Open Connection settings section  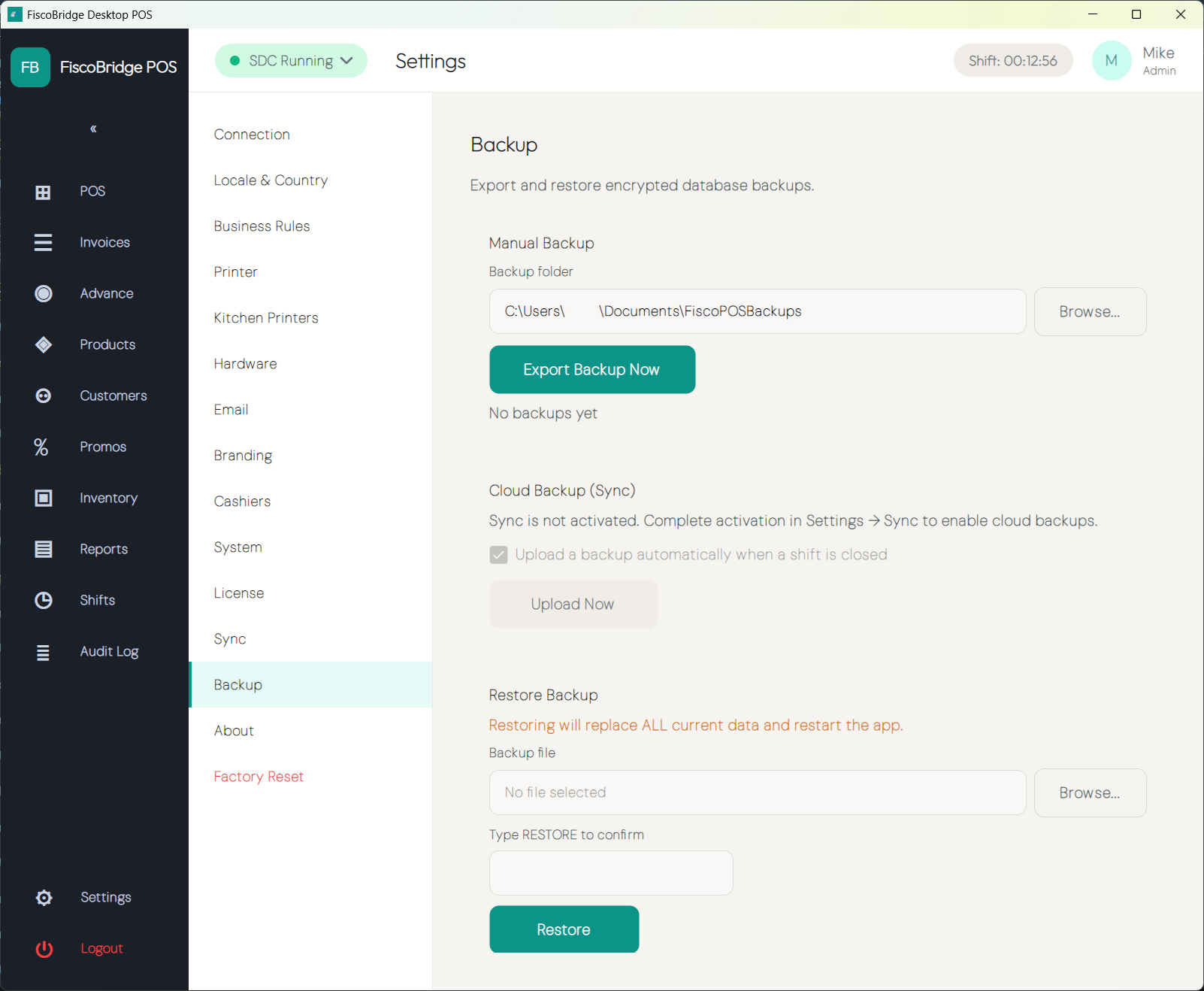(310, 135)
